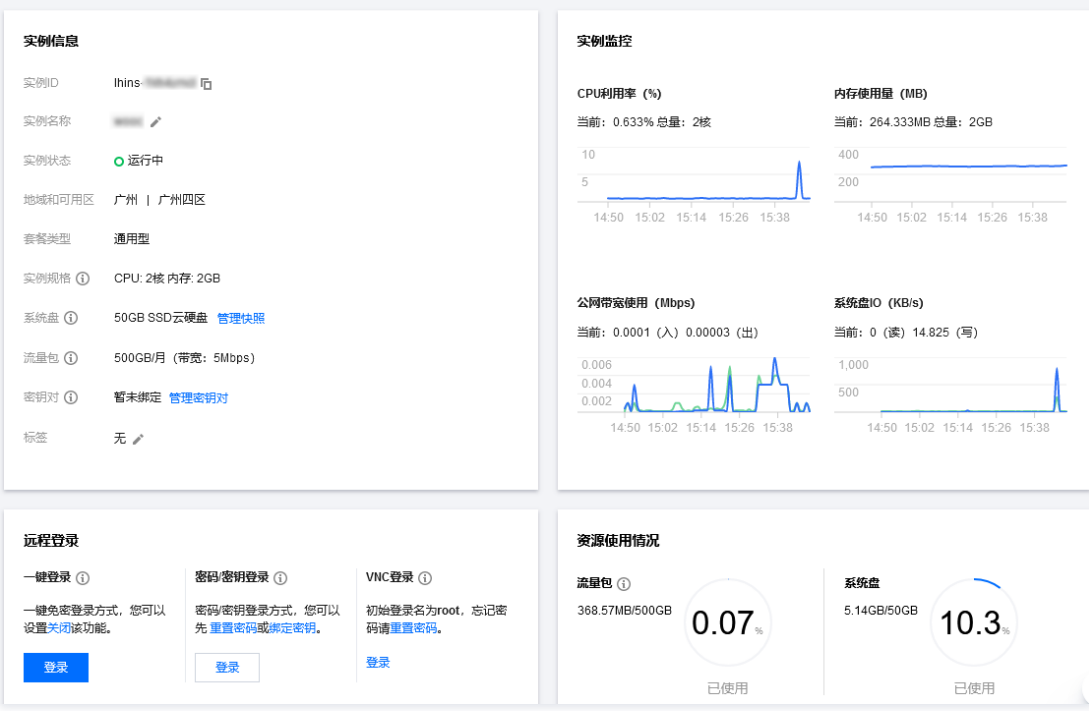The height and width of the screenshot is (711, 1089).
Task: Open the 管理快照 link
Action: (x=241, y=318)
